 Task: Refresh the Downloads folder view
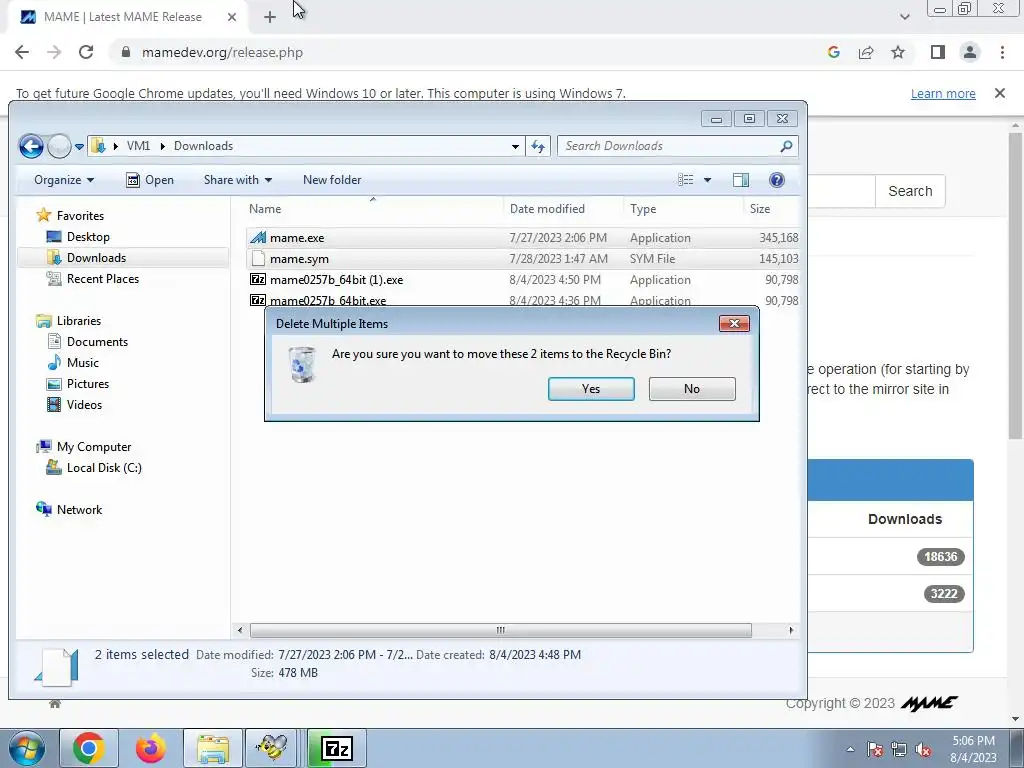coord(537,146)
